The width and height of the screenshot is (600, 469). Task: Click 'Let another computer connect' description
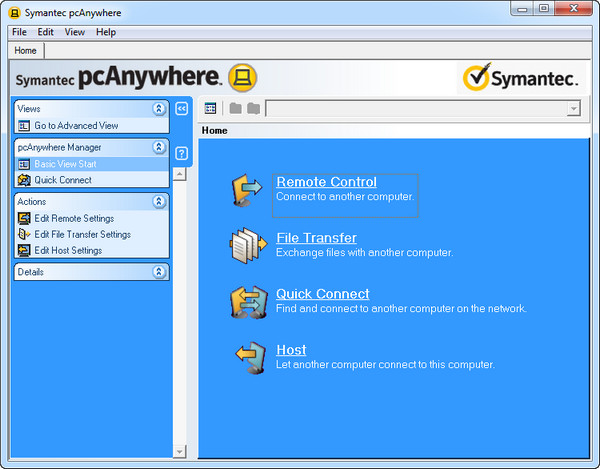pos(385,364)
